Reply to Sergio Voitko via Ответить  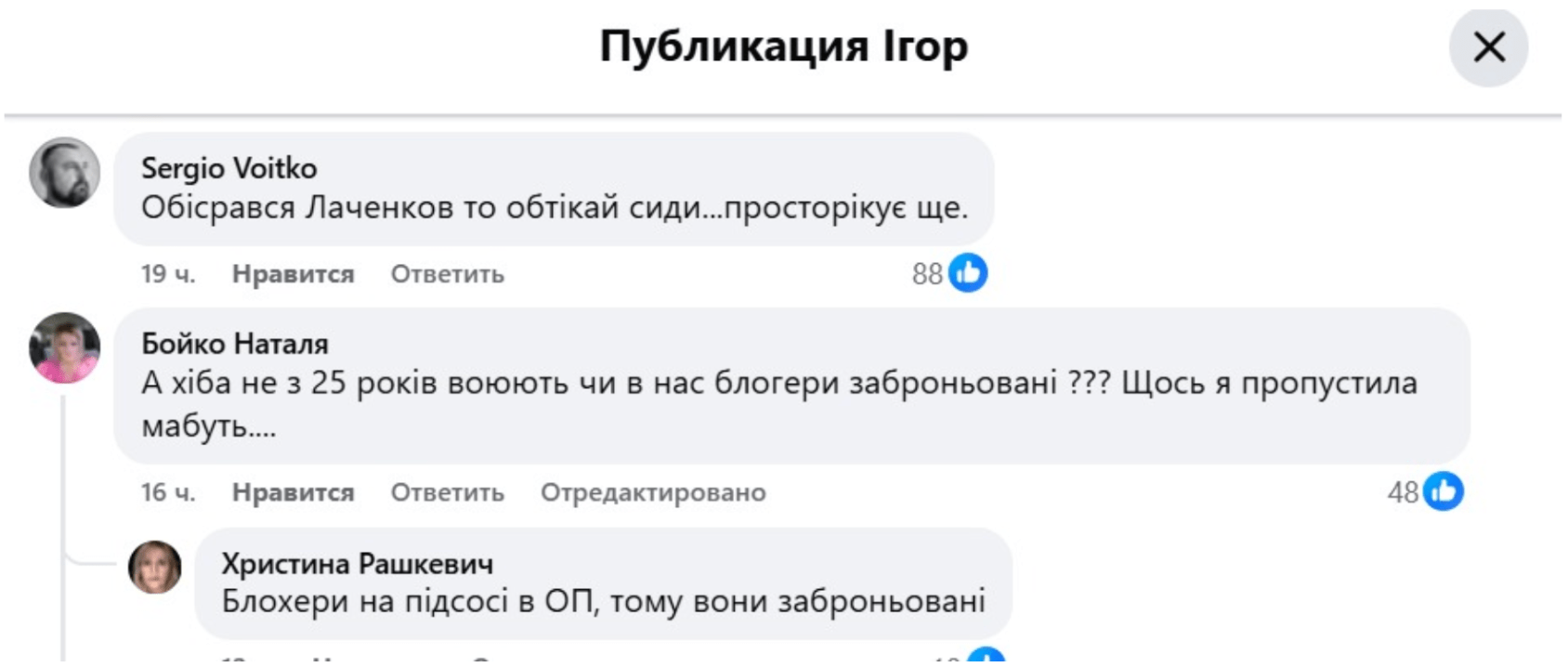[x=447, y=274]
